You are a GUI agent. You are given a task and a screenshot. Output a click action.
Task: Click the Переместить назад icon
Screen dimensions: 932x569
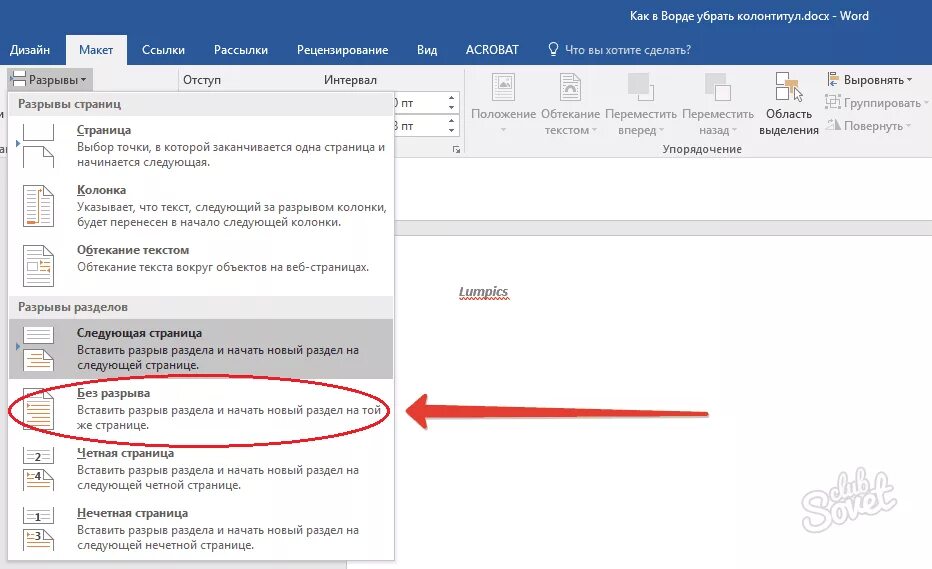click(x=717, y=87)
